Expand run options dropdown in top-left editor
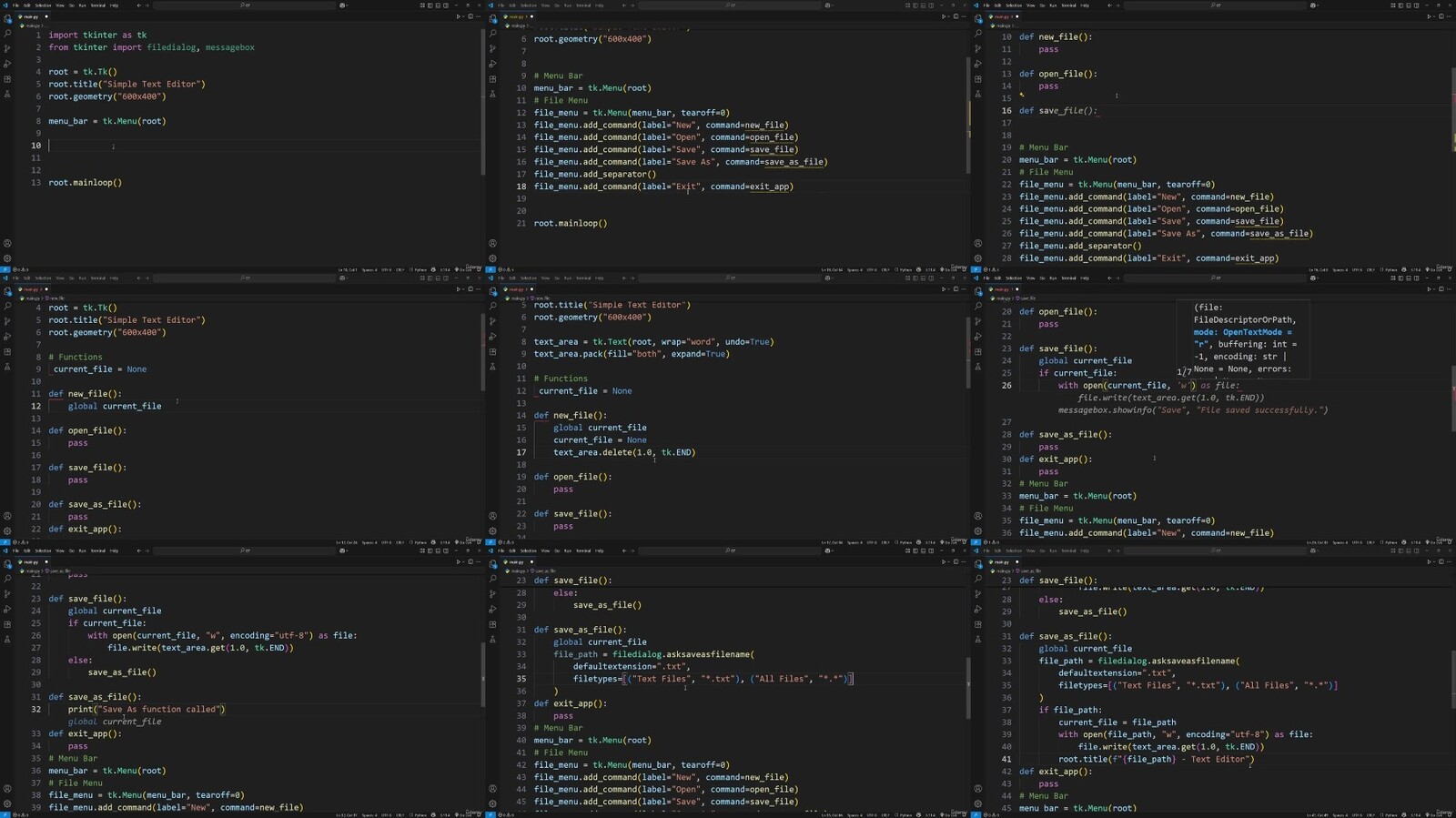 pyautogui.click(x=463, y=16)
